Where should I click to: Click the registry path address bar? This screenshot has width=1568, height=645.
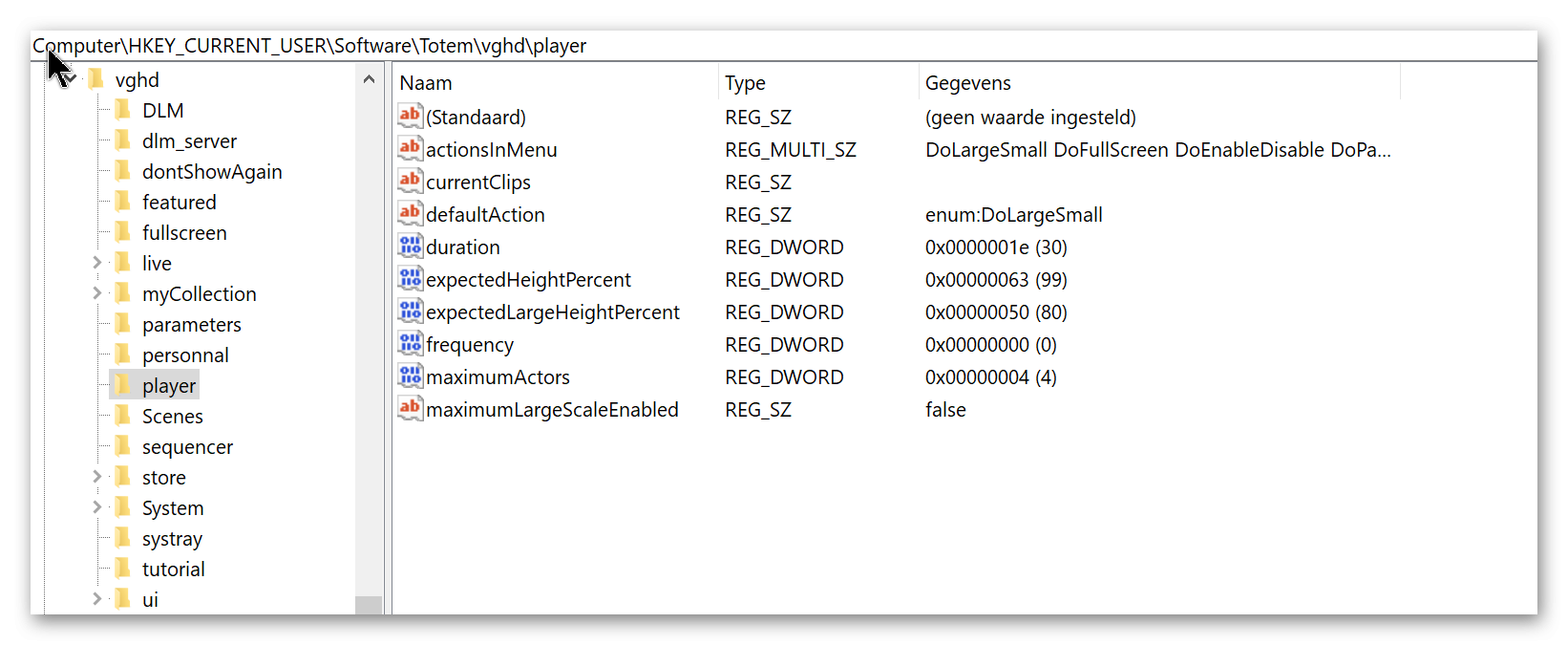(x=783, y=46)
